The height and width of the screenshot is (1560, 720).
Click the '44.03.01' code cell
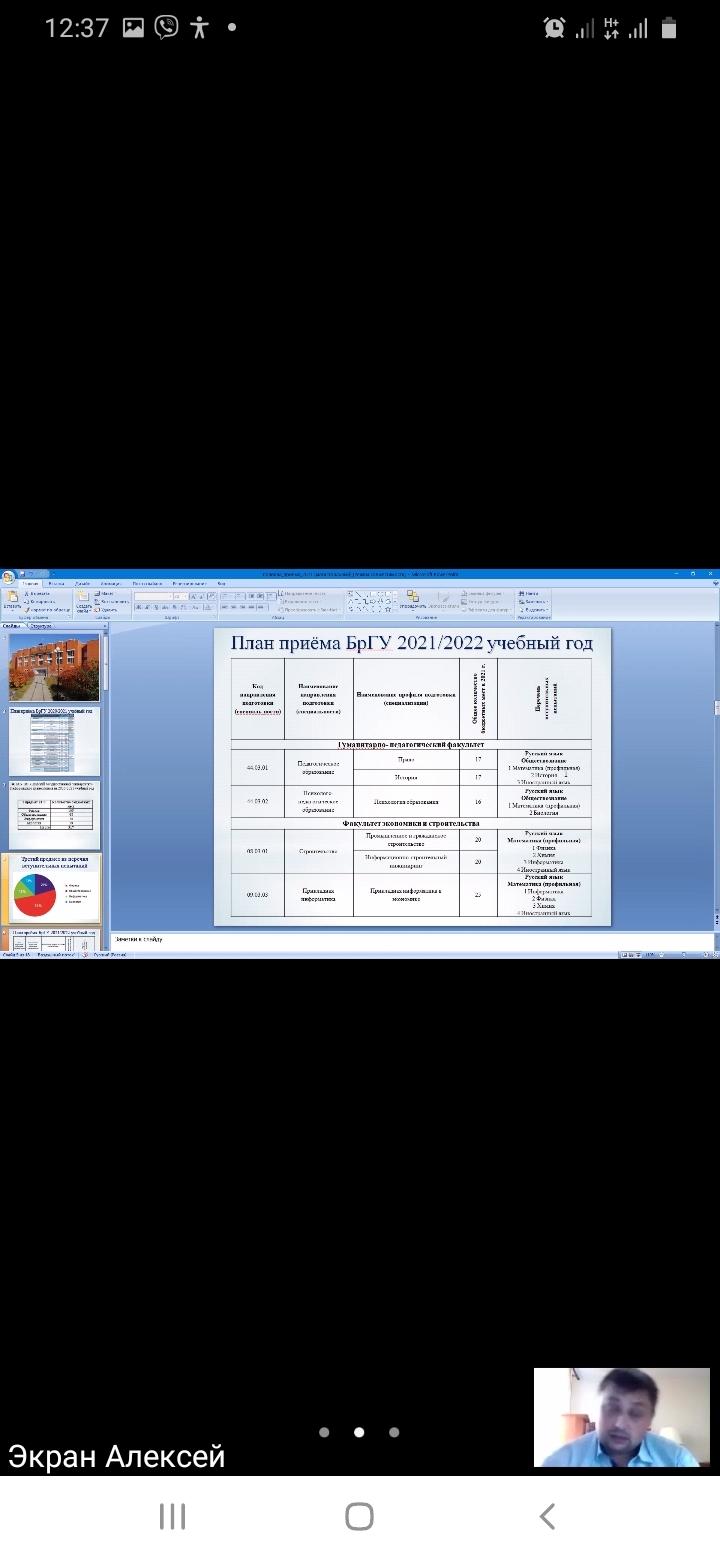point(257,767)
